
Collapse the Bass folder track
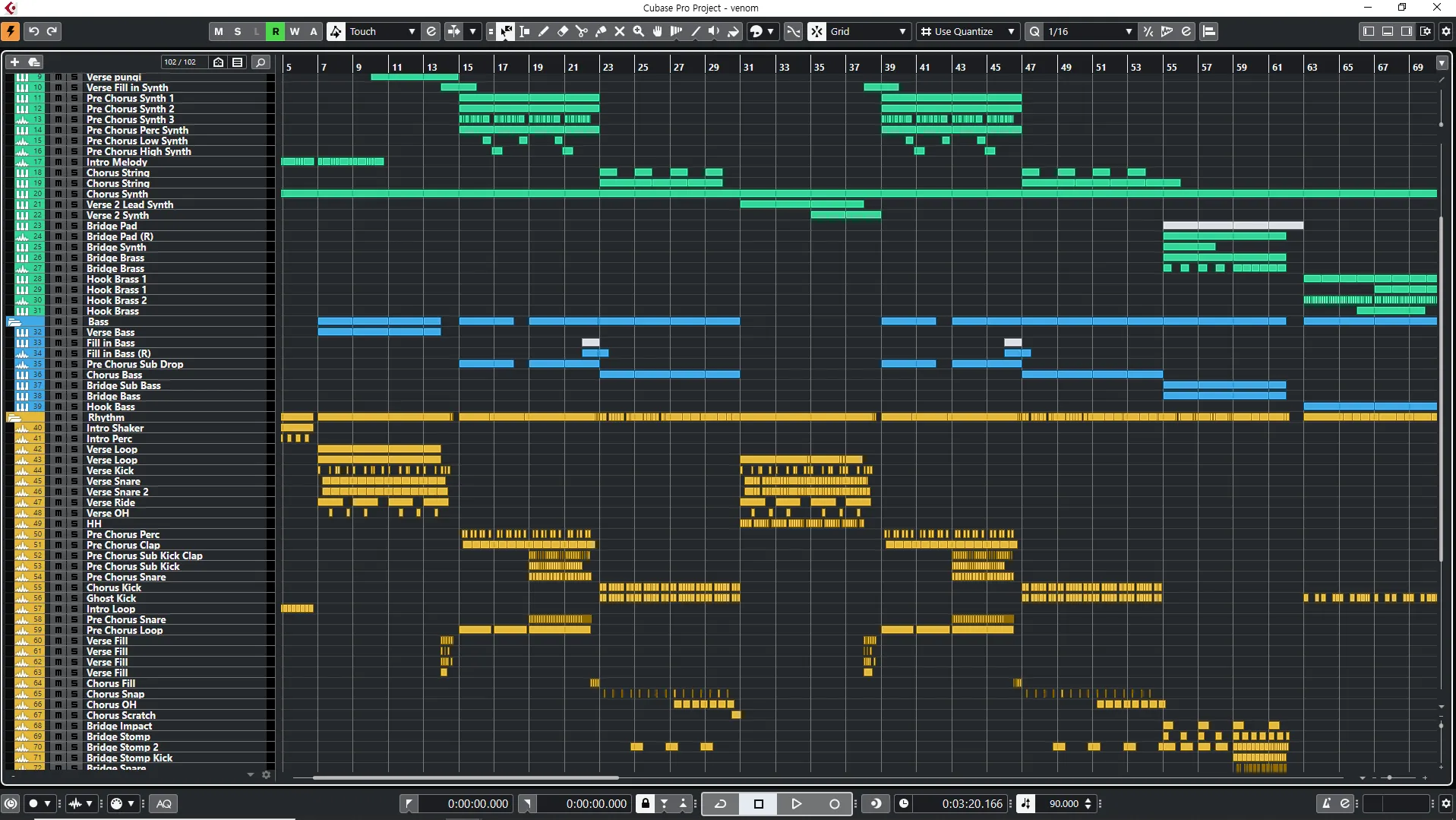click(14, 322)
